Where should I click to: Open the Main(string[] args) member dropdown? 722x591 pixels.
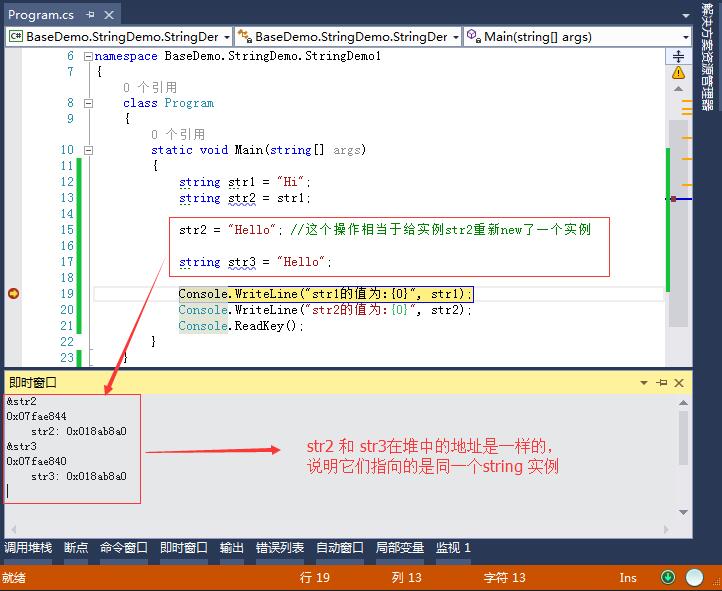577,37
